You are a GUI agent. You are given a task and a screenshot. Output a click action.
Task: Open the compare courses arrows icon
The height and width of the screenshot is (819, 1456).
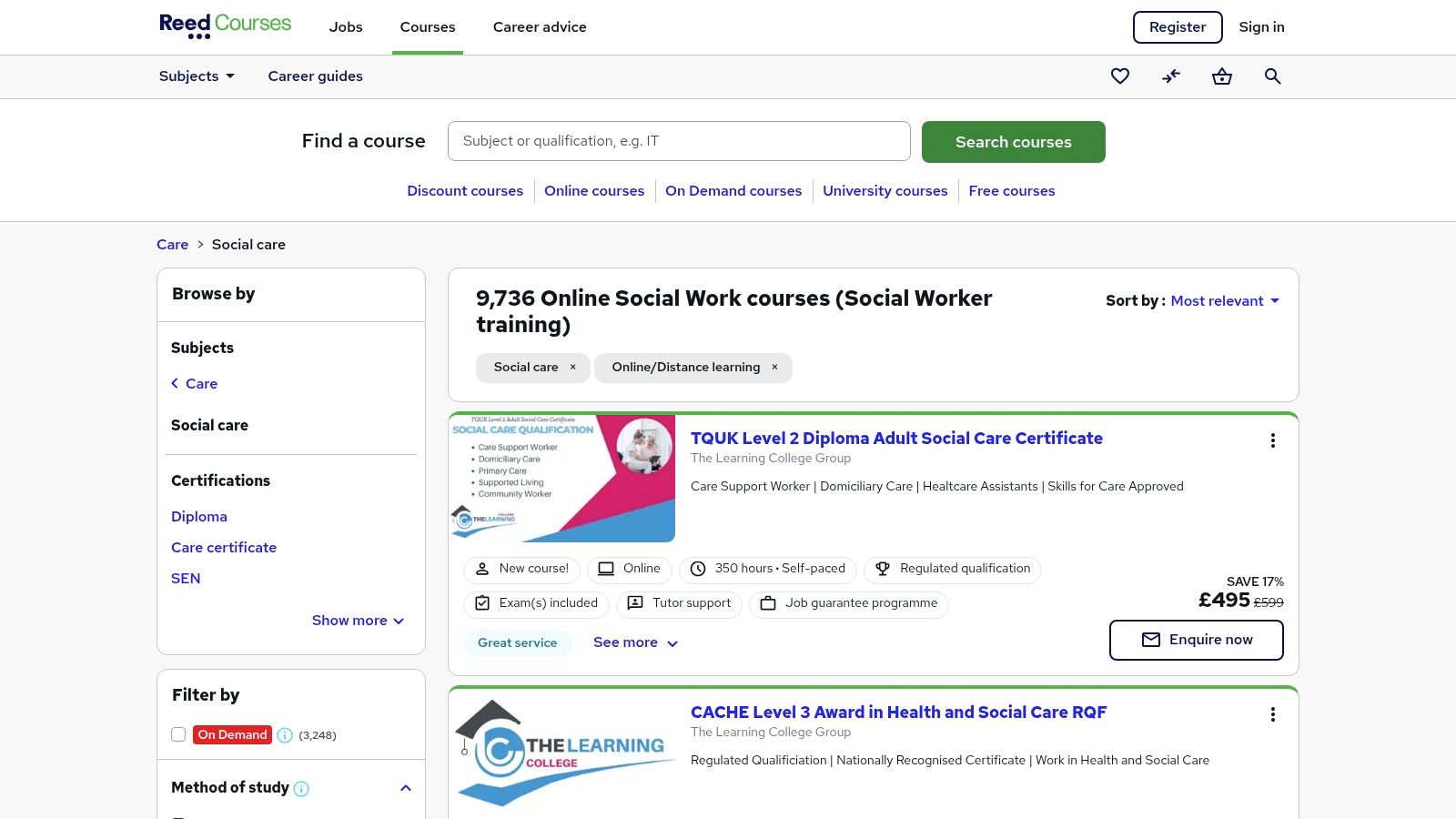click(1171, 76)
